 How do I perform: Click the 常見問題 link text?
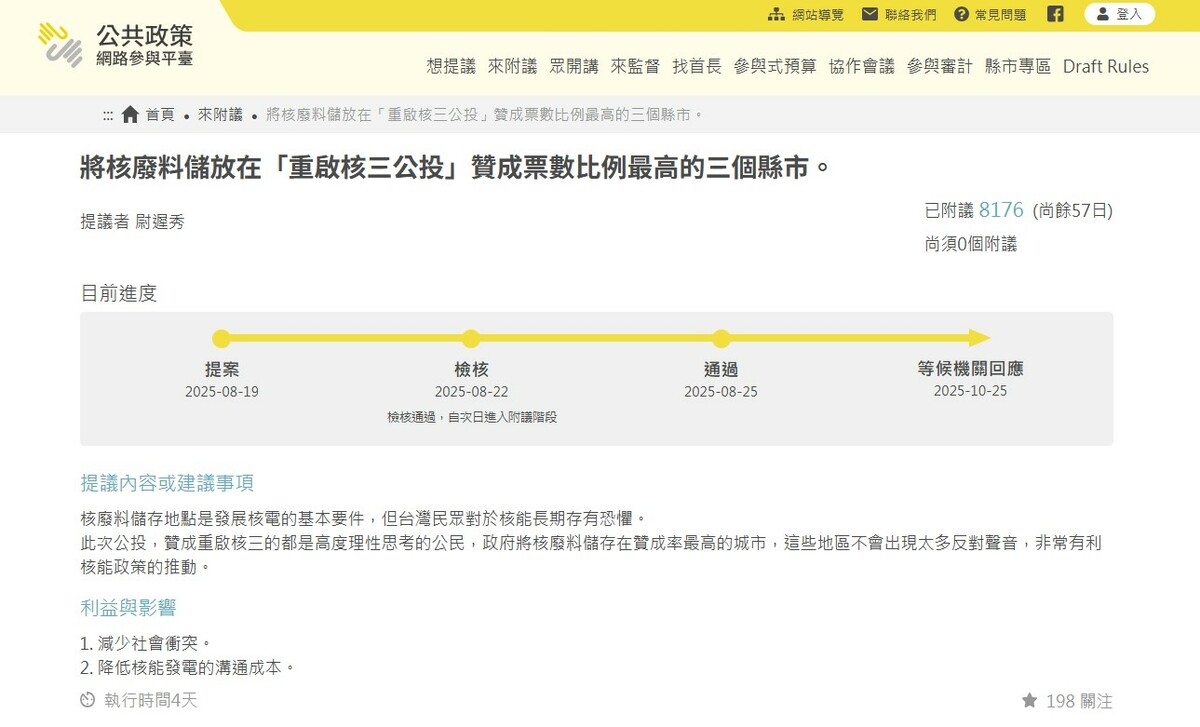tap(1002, 15)
